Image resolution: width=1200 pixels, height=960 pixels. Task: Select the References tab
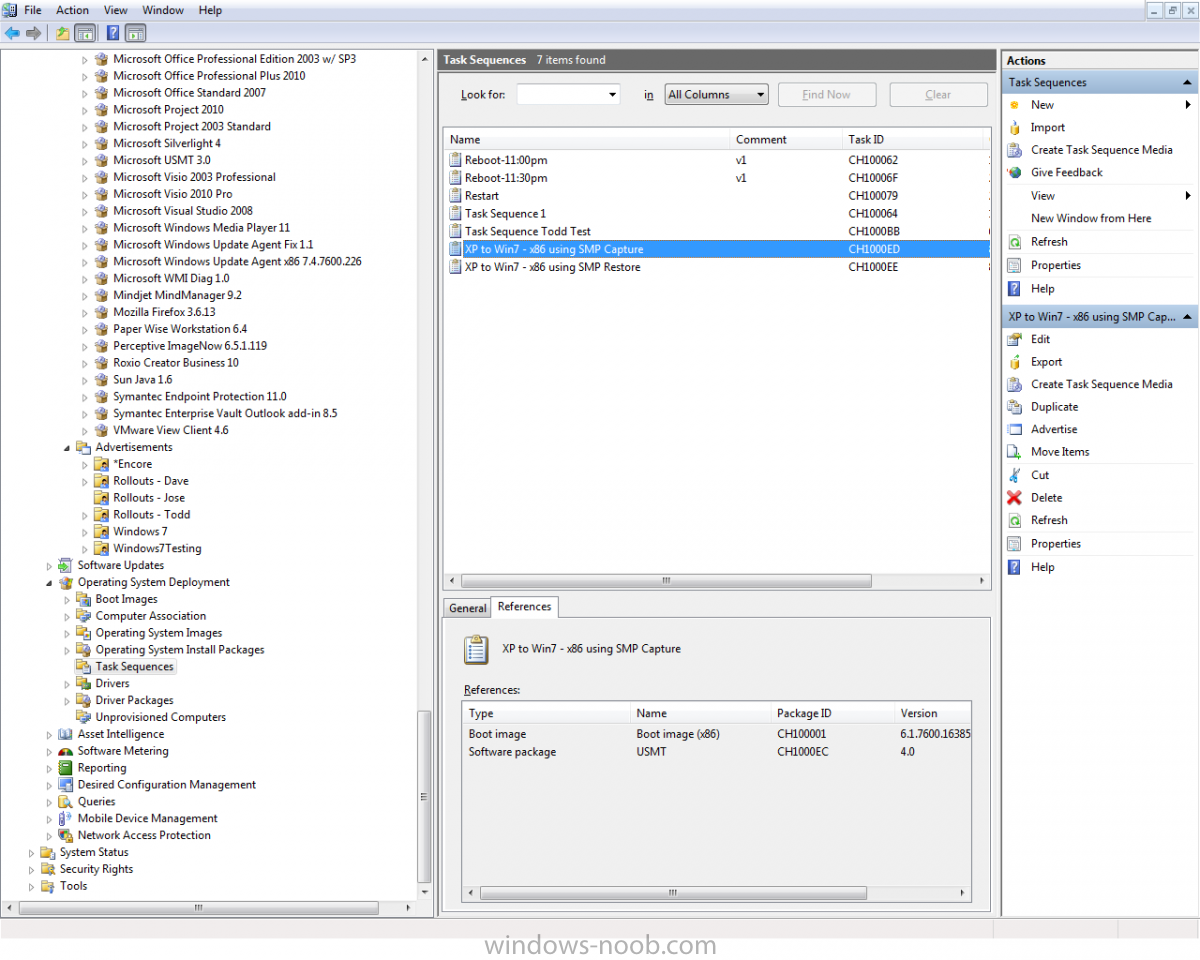coord(524,607)
